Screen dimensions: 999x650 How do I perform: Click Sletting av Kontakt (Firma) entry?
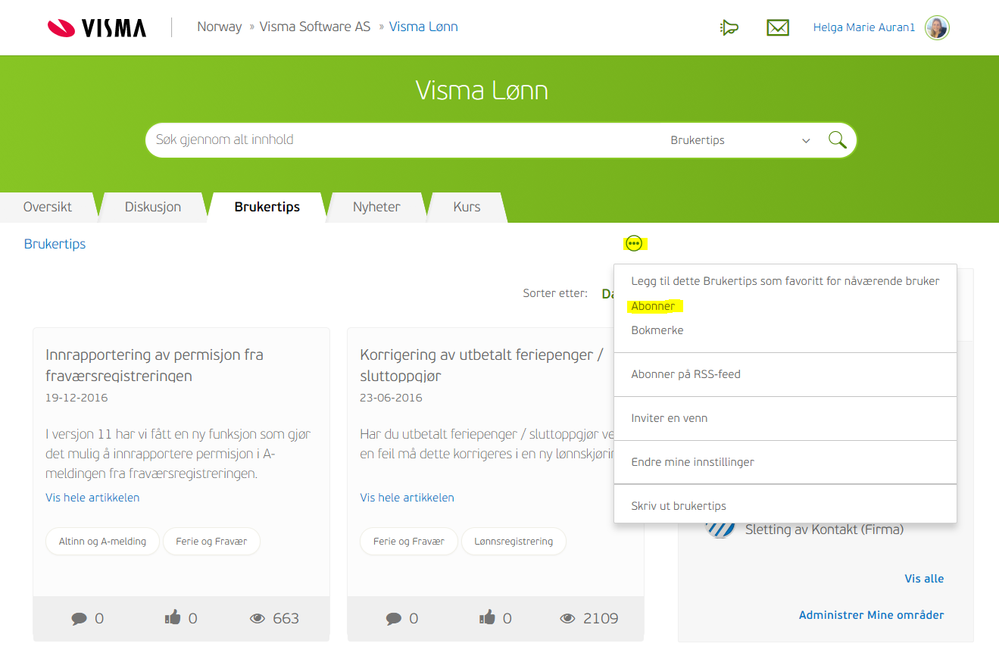(824, 530)
